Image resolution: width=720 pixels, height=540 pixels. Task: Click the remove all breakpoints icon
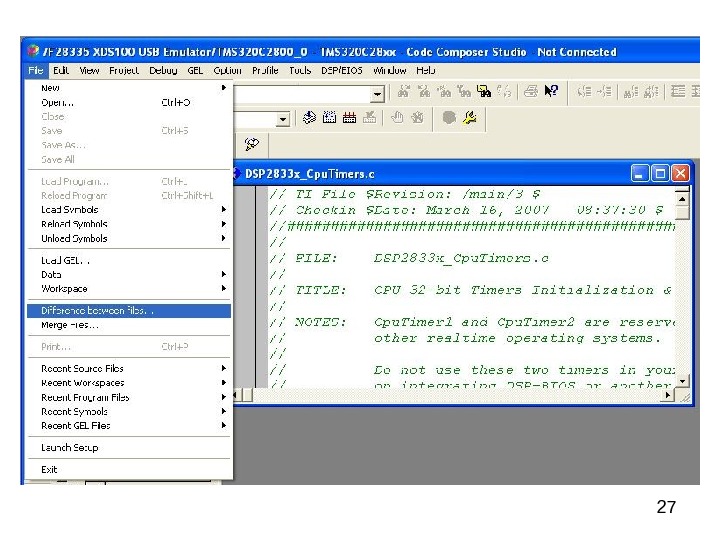[x=417, y=118]
